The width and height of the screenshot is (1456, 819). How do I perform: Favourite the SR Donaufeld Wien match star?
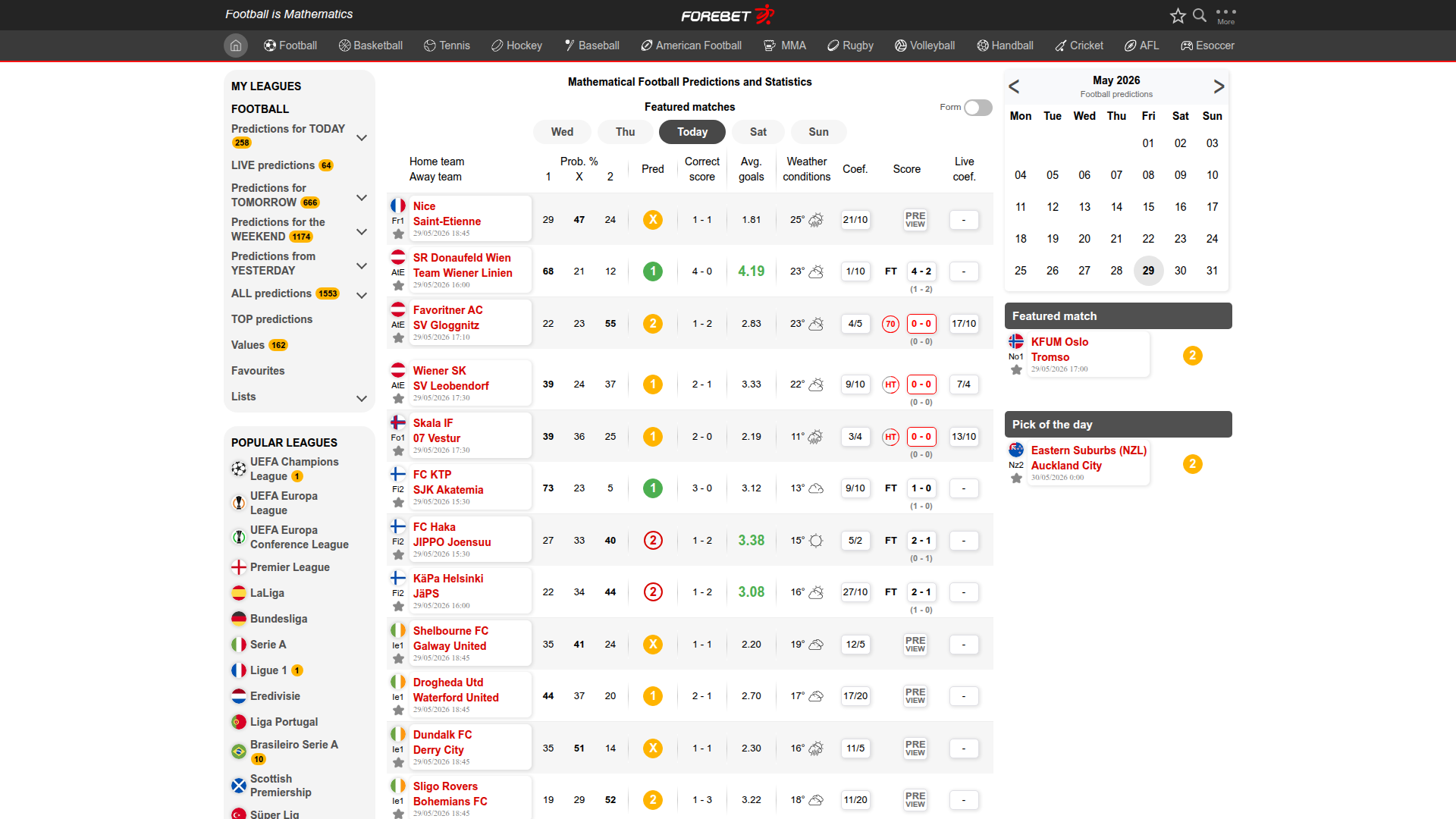coord(398,286)
